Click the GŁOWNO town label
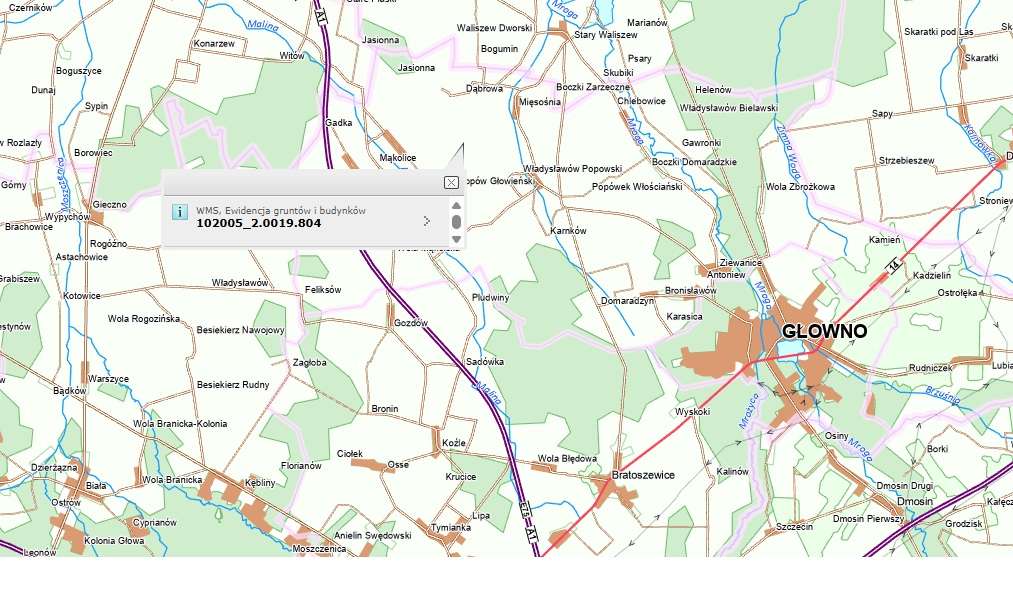This screenshot has width=1013, height=600. tap(824, 331)
